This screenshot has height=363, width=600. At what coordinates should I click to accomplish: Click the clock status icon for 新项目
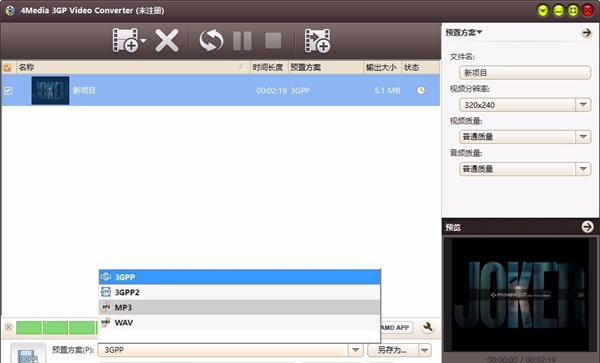pos(421,90)
